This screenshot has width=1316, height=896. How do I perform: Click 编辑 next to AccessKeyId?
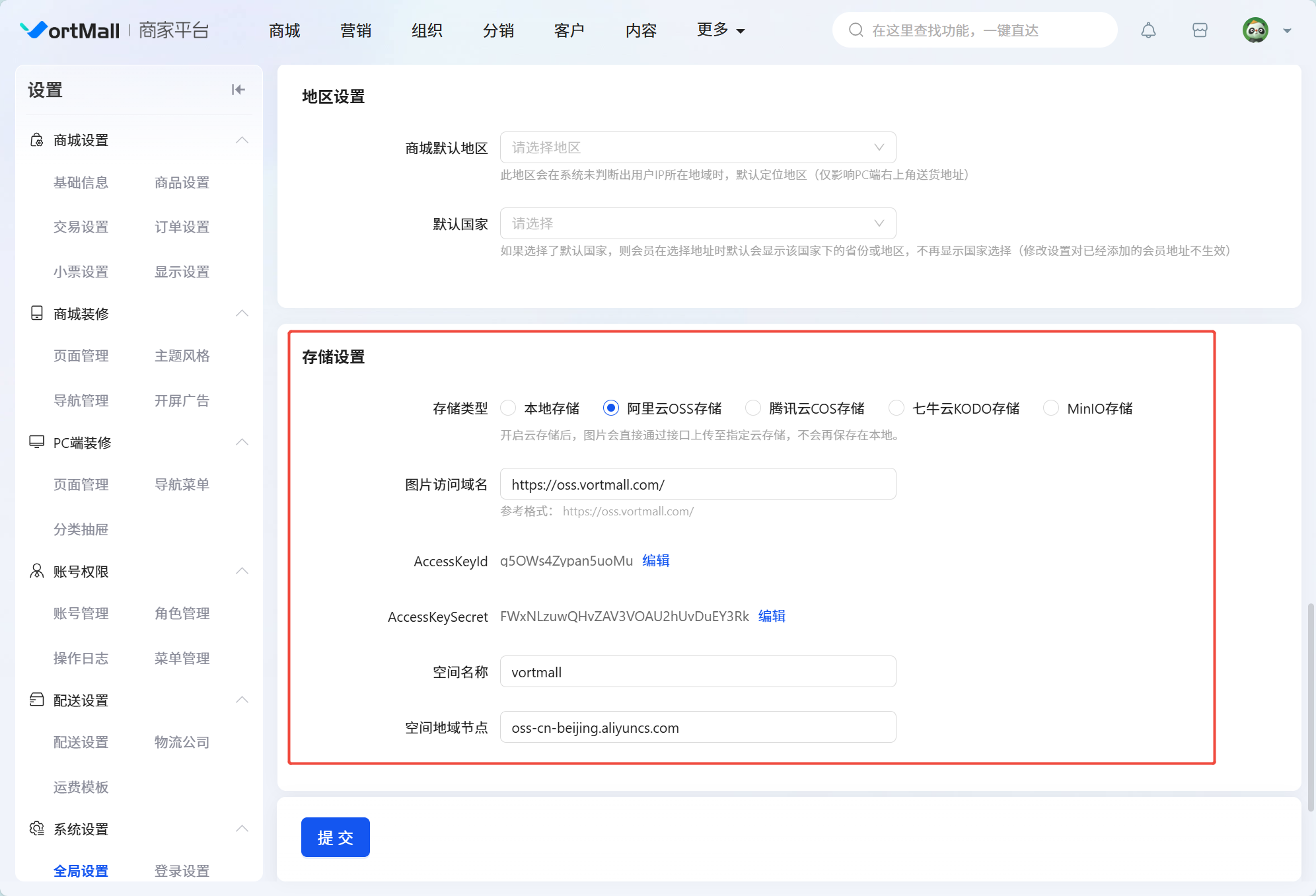[655, 560]
